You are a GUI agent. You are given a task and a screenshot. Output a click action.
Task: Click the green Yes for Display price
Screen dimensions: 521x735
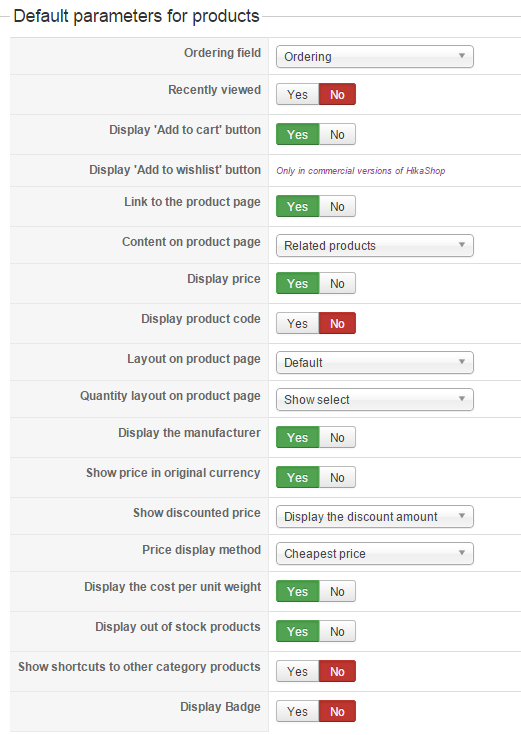(297, 284)
